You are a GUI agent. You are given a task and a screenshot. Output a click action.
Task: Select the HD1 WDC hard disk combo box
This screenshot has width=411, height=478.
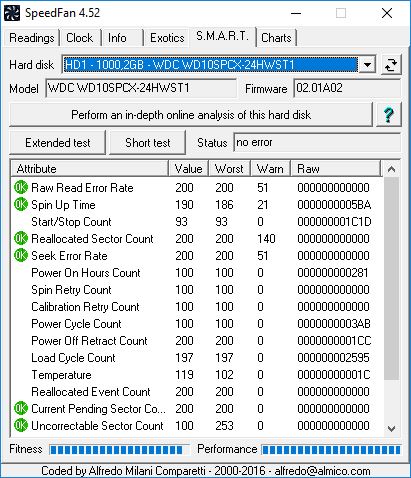[219, 65]
